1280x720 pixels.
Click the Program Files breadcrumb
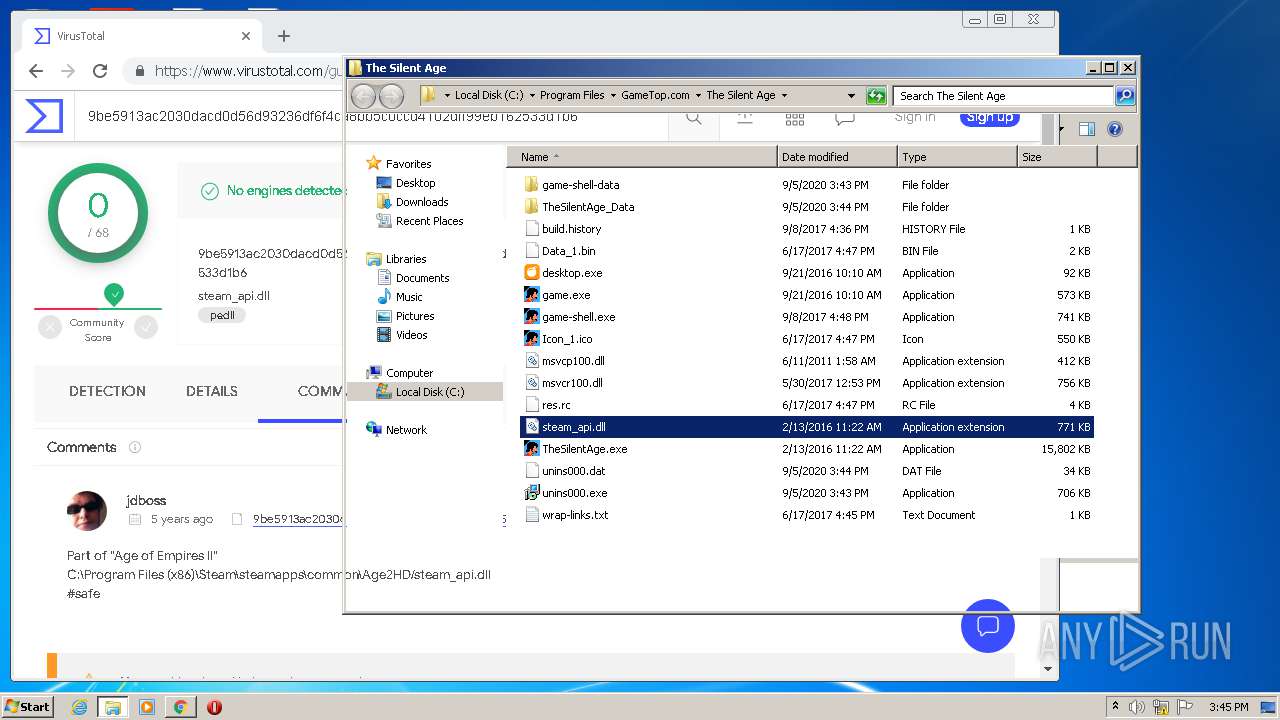[572, 96]
